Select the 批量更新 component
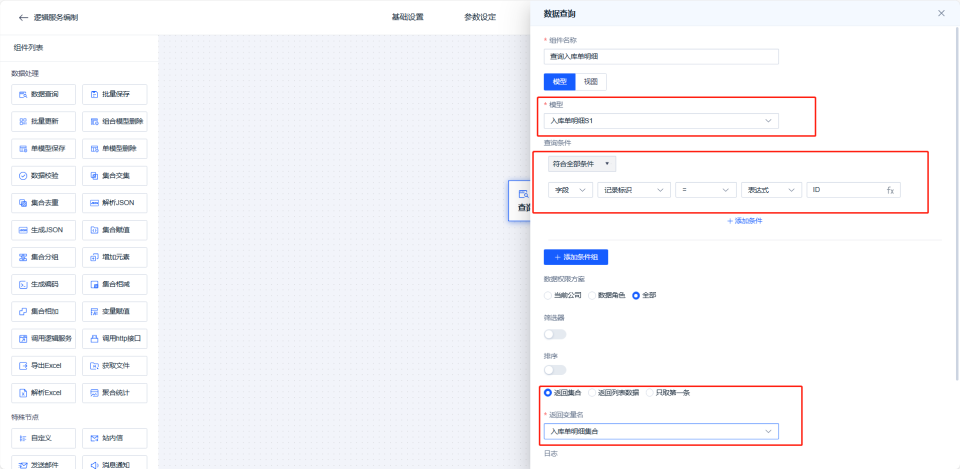960x469 pixels. 43,121
